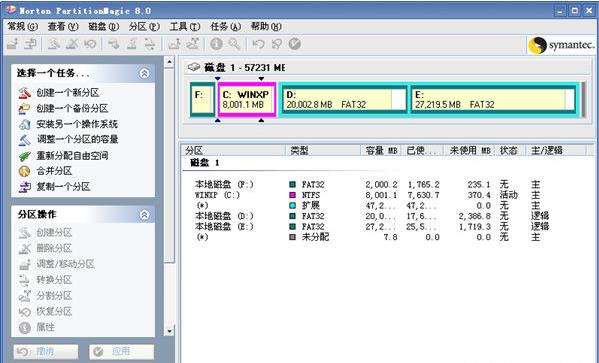The image size is (599, 363).
Task: Click the 未使用 MB column header
Action: (x=469, y=151)
